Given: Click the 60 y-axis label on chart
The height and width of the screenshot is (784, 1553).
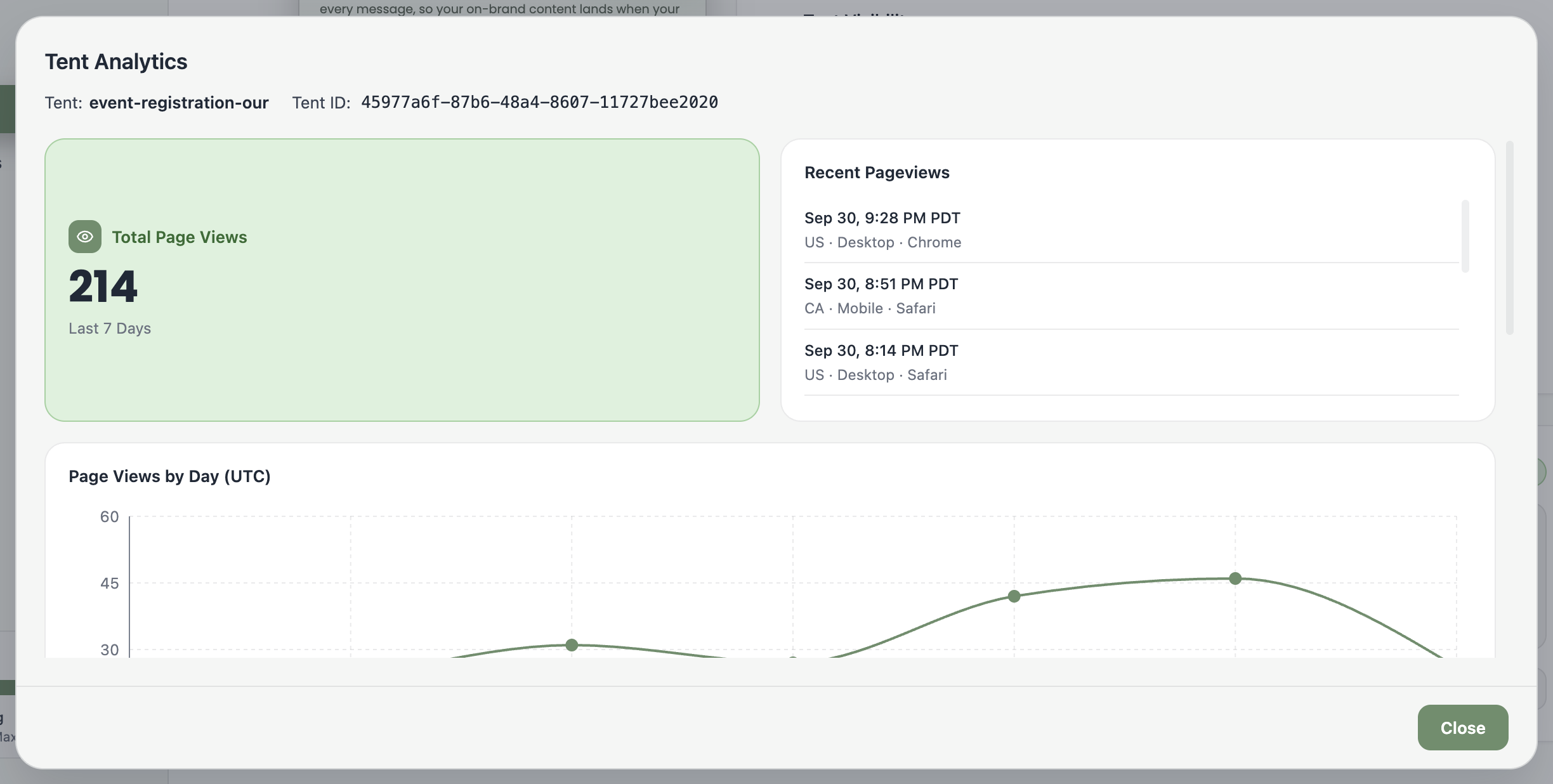Looking at the screenshot, I should 109,517.
